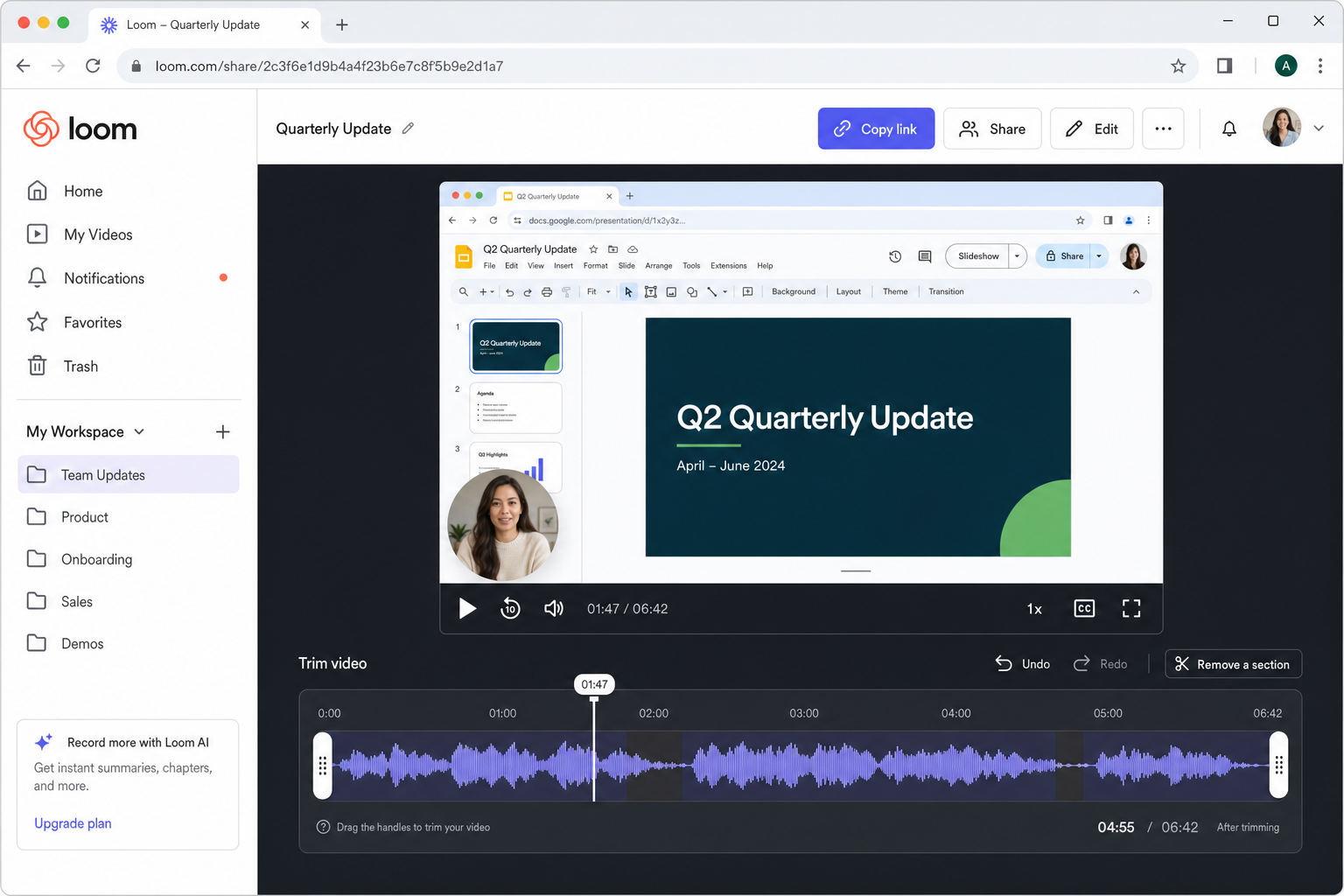Expand the account menu chevron
The width and height of the screenshot is (1344, 896).
(x=1319, y=129)
